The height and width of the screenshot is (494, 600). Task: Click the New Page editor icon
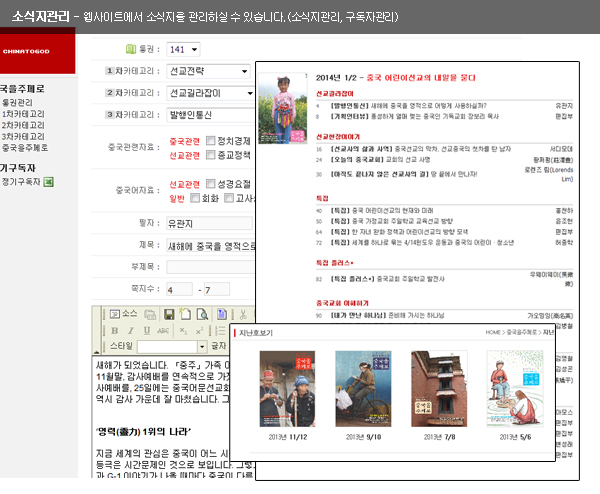[186, 314]
